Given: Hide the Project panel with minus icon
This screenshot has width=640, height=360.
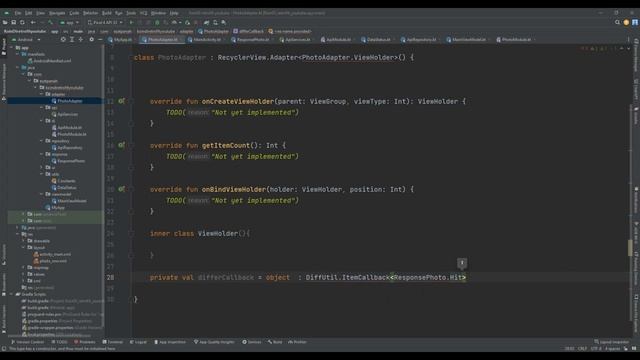Looking at the screenshot, I should [x=100, y=40].
